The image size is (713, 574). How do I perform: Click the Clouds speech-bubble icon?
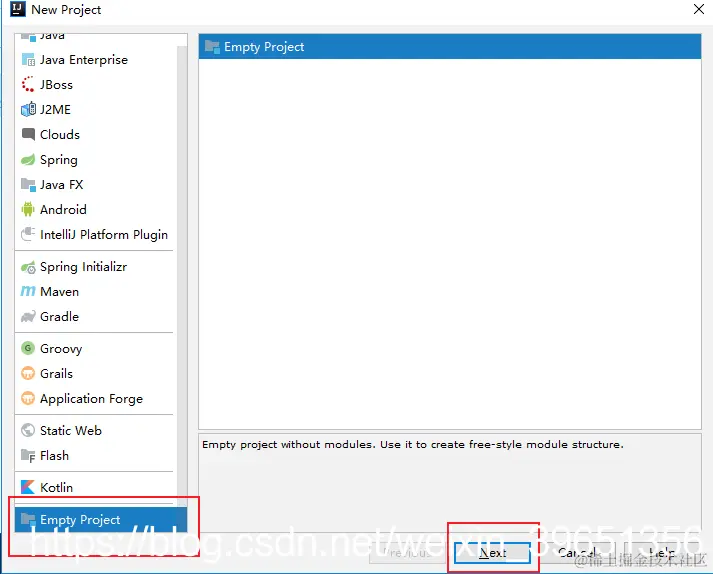[x=28, y=134]
